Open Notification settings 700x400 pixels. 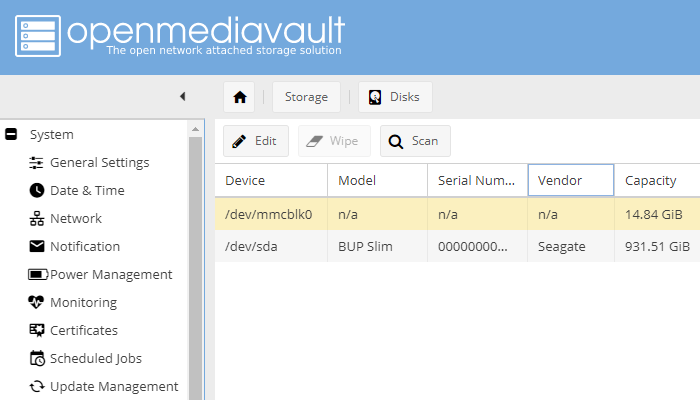[x=85, y=246]
